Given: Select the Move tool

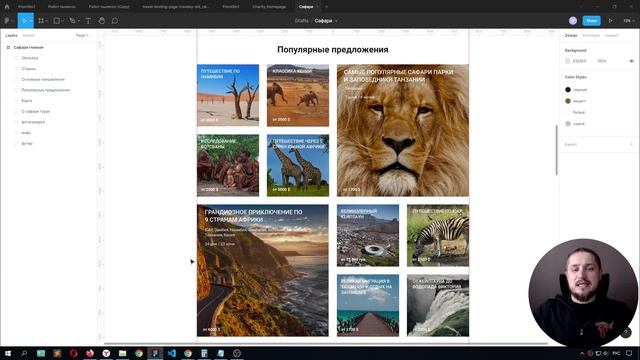Looking at the screenshot, I should click(24, 21).
